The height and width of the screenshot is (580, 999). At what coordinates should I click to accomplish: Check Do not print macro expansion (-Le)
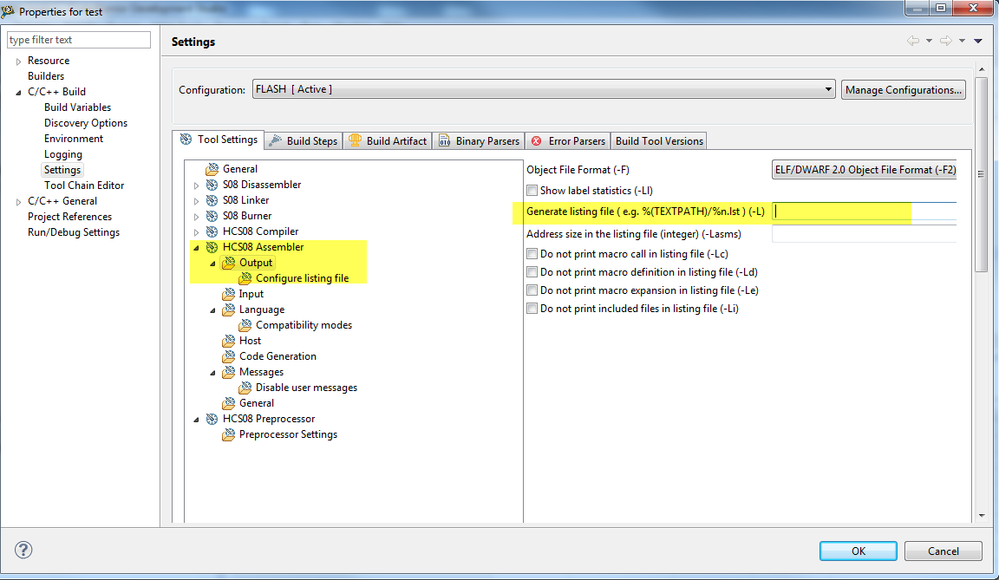coord(532,290)
